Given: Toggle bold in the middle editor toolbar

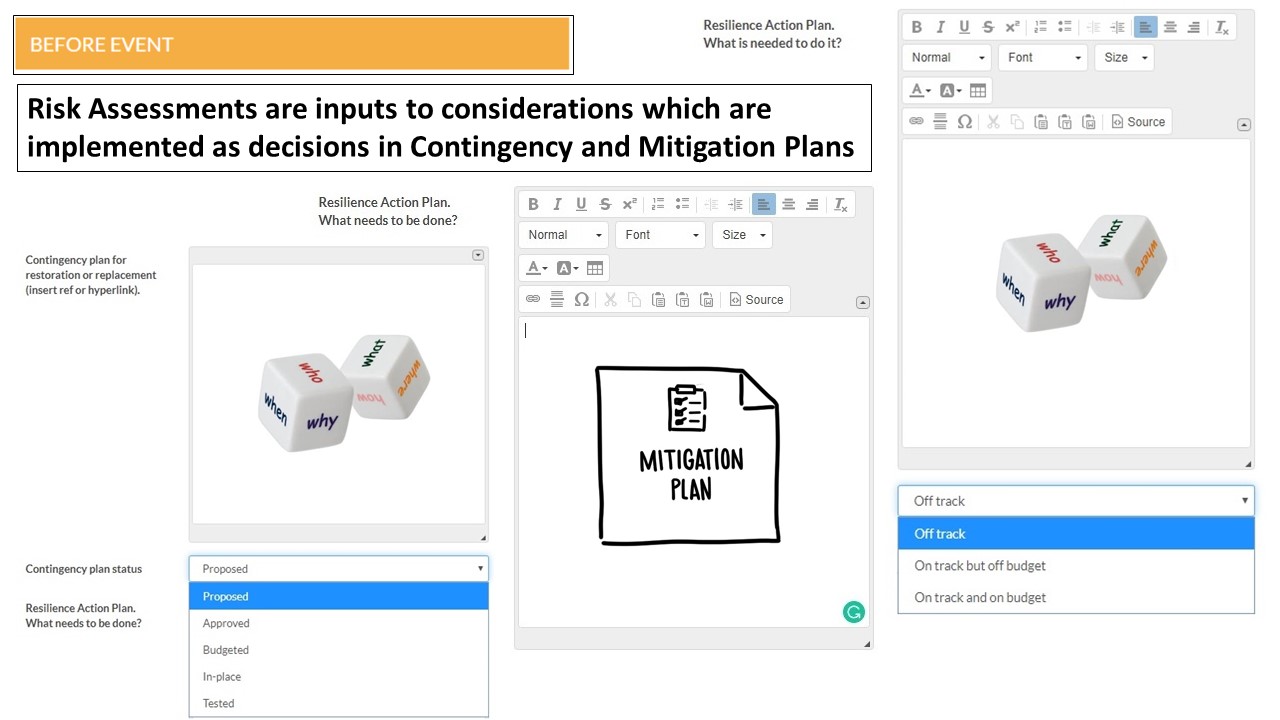Looking at the screenshot, I should click(x=533, y=204).
